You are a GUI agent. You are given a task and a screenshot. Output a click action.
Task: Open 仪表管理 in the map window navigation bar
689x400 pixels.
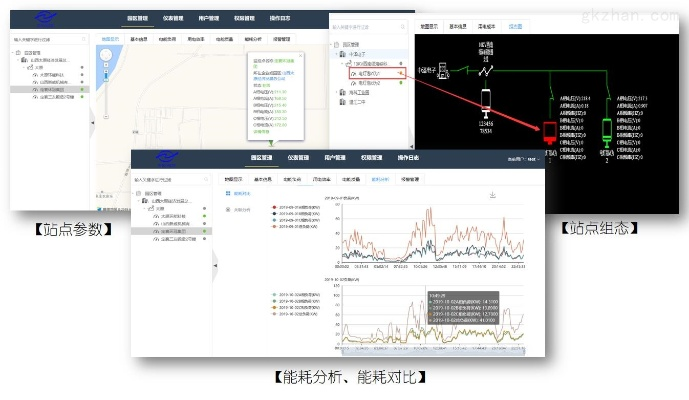click(x=172, y=19)
